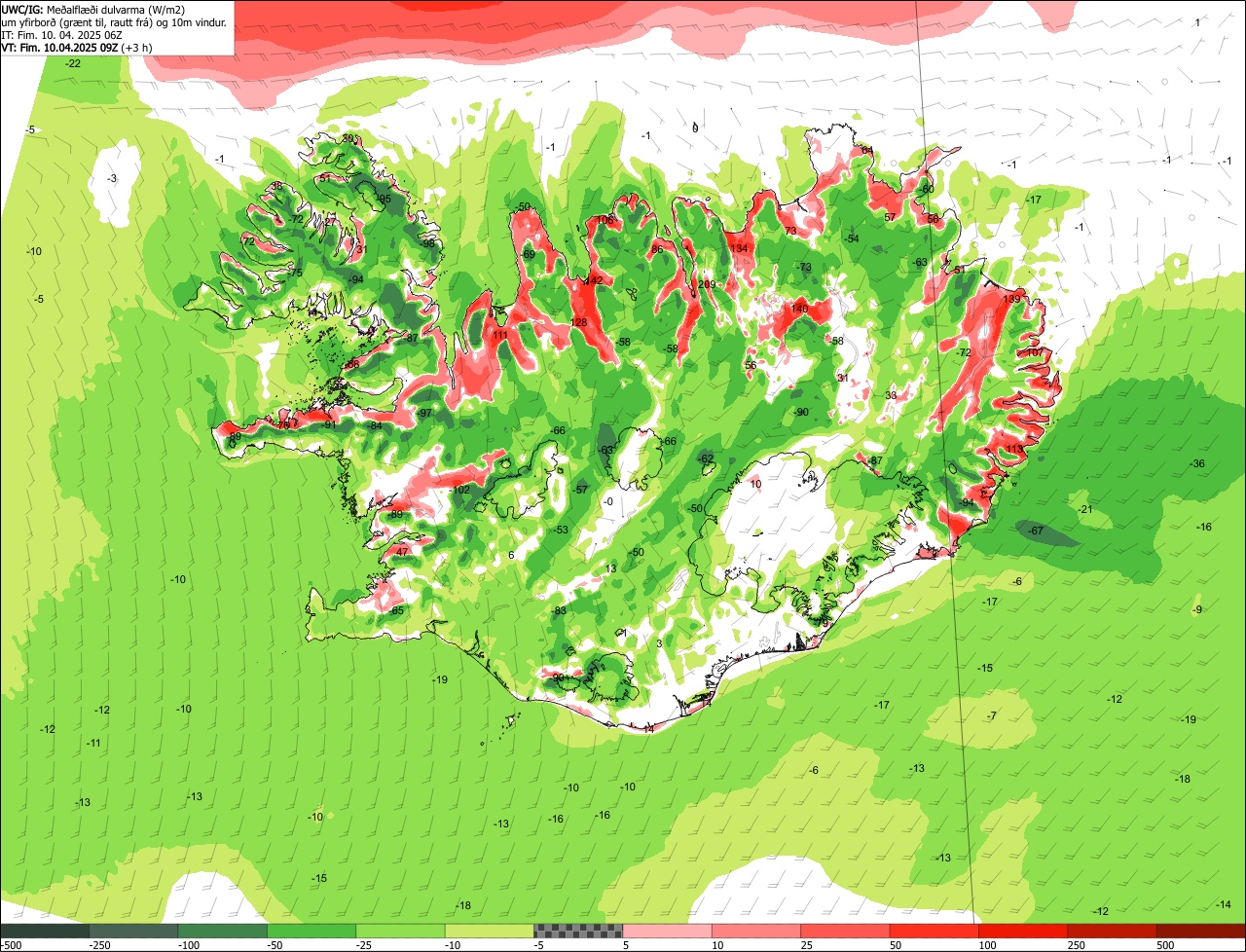Select the '-57' flux value label
The image size is (1246, 952).
pos(581,490)
